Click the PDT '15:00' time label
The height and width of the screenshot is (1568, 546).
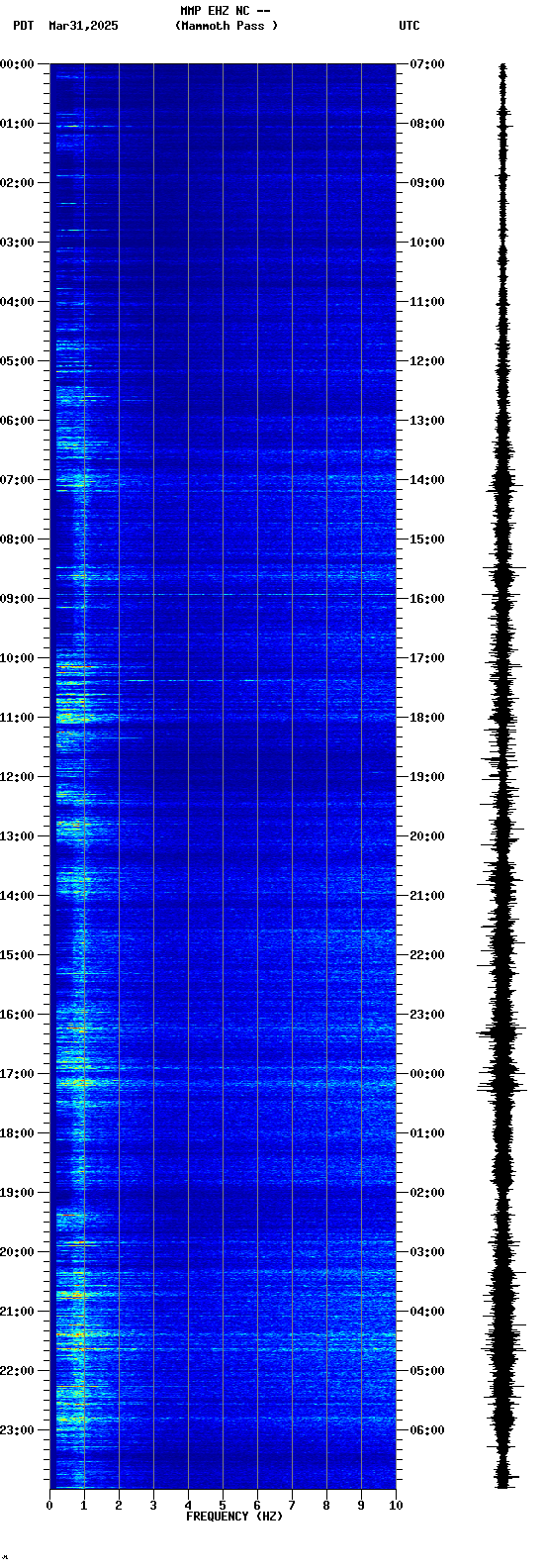pyautogui.click(x=17, y=955)
